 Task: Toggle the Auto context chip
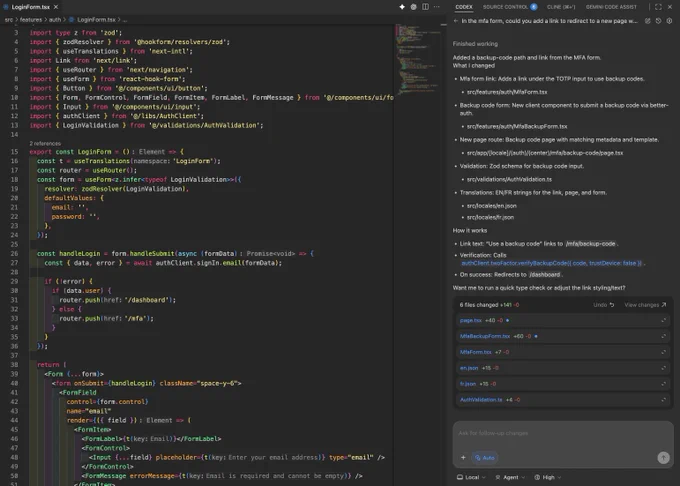(484, 457)
